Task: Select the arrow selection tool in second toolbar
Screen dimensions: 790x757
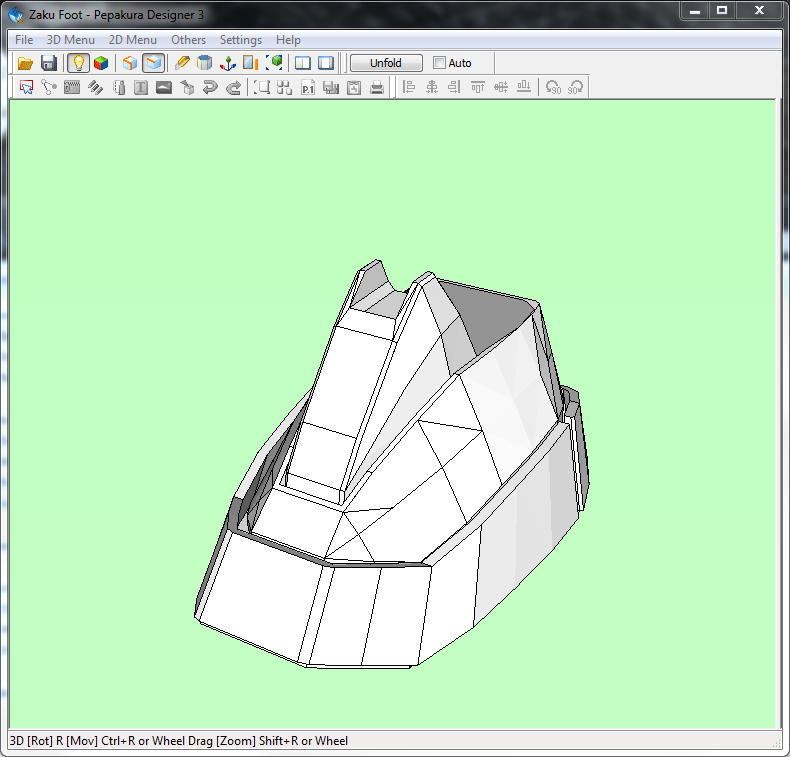Action: [x=27, y=88]
